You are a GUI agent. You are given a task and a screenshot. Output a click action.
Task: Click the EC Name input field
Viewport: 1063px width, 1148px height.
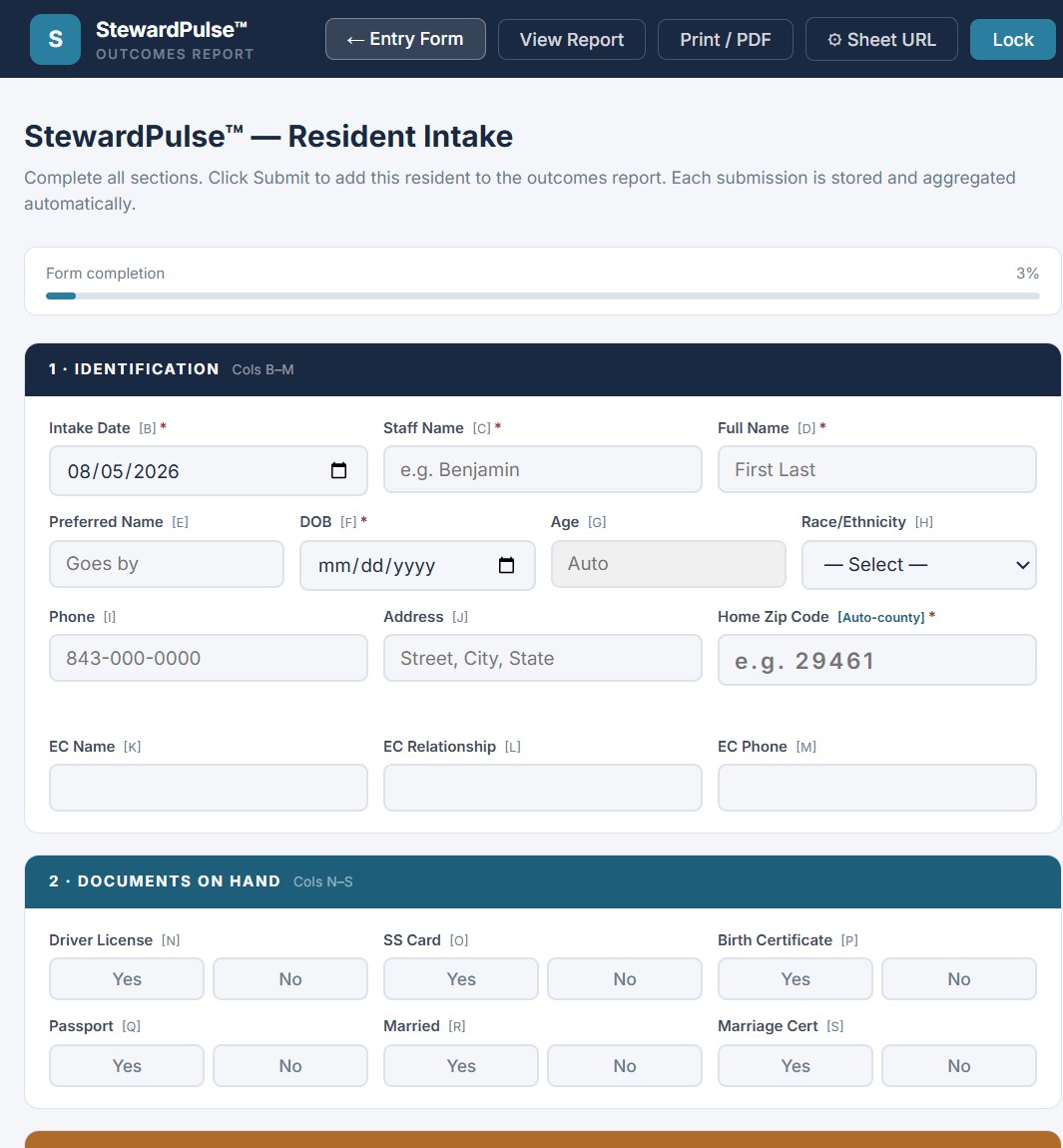click(208, 788)
